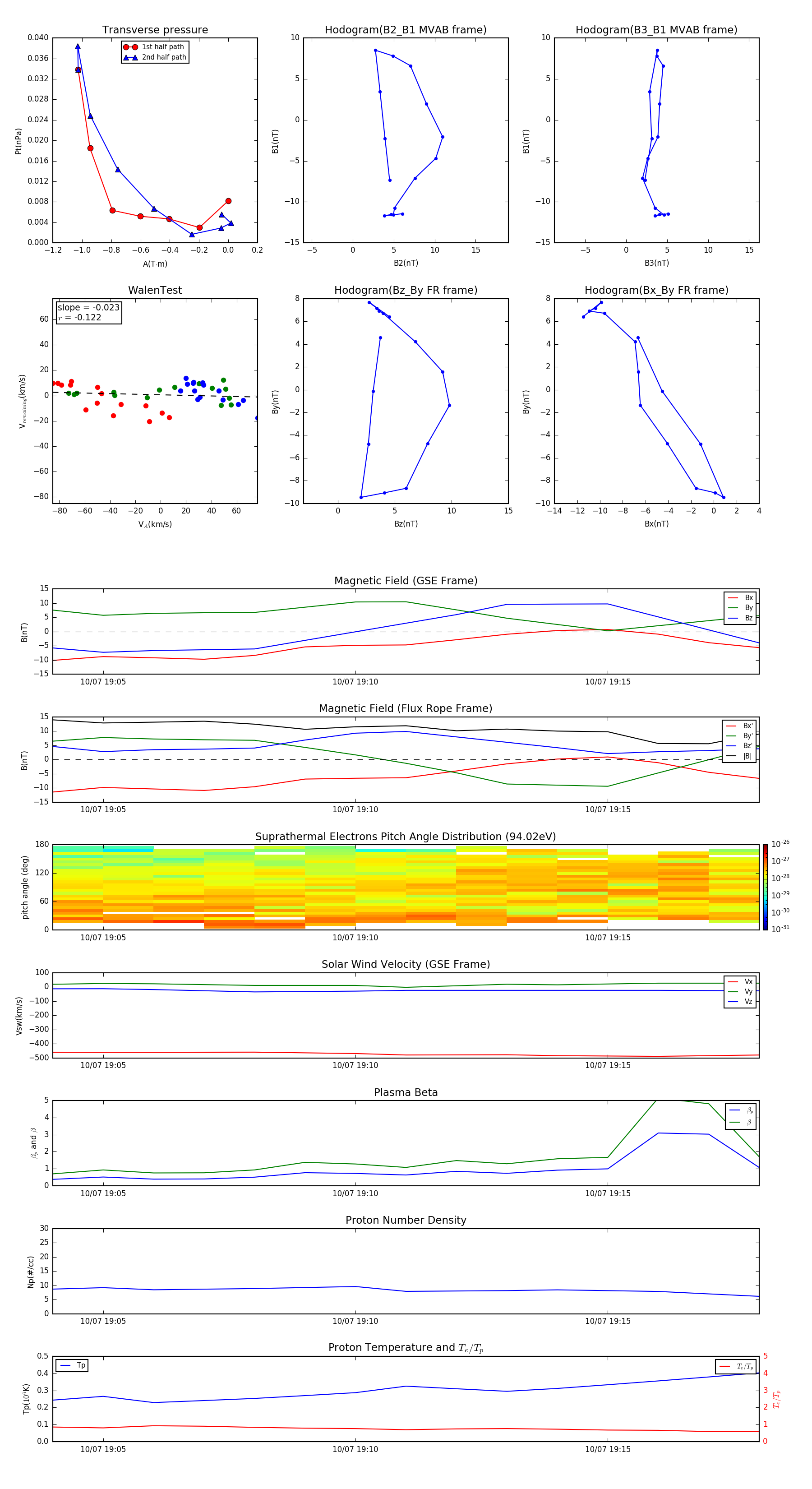The image size is (812, 1489).
Task: Click the "Bx(nT)" x-axis label
Action: tap(656, 524)
